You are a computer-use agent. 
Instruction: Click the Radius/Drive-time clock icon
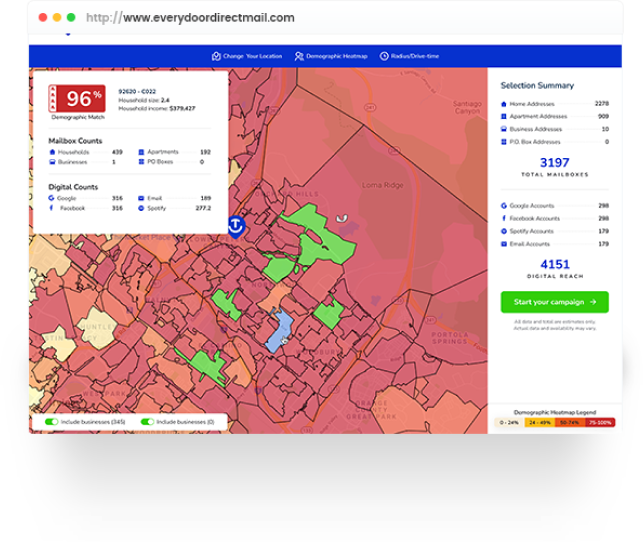pyautogui.click(x=384, y=56)
